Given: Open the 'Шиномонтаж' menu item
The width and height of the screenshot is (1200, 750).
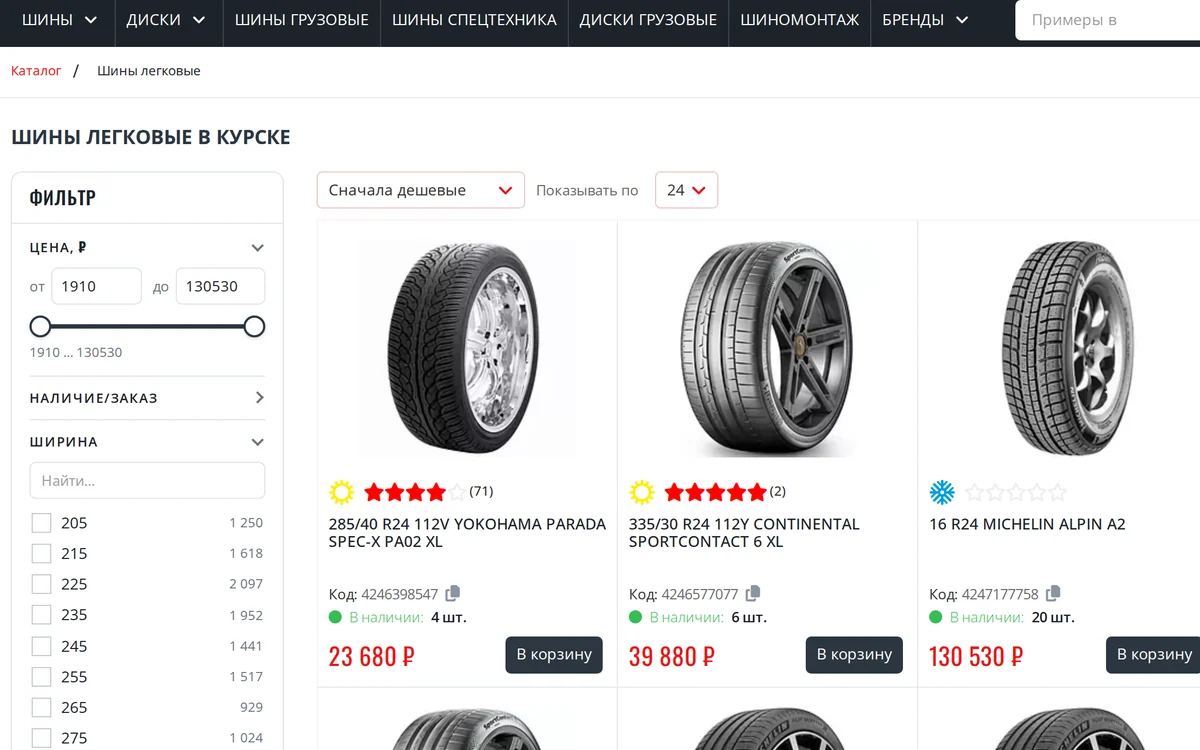Looking at the screenshot, I should [799, 20].
